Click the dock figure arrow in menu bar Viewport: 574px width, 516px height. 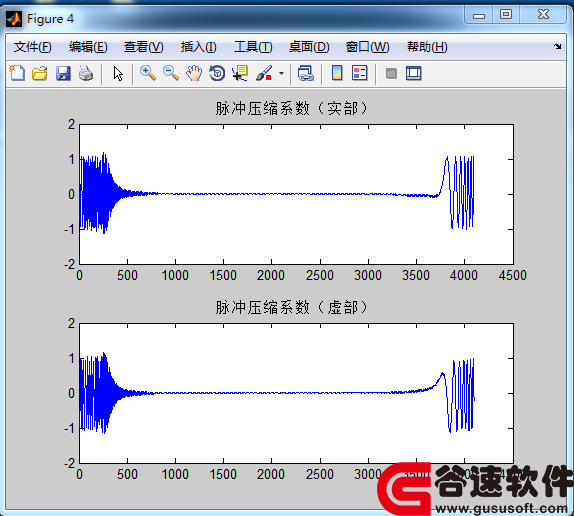point(558,46)
